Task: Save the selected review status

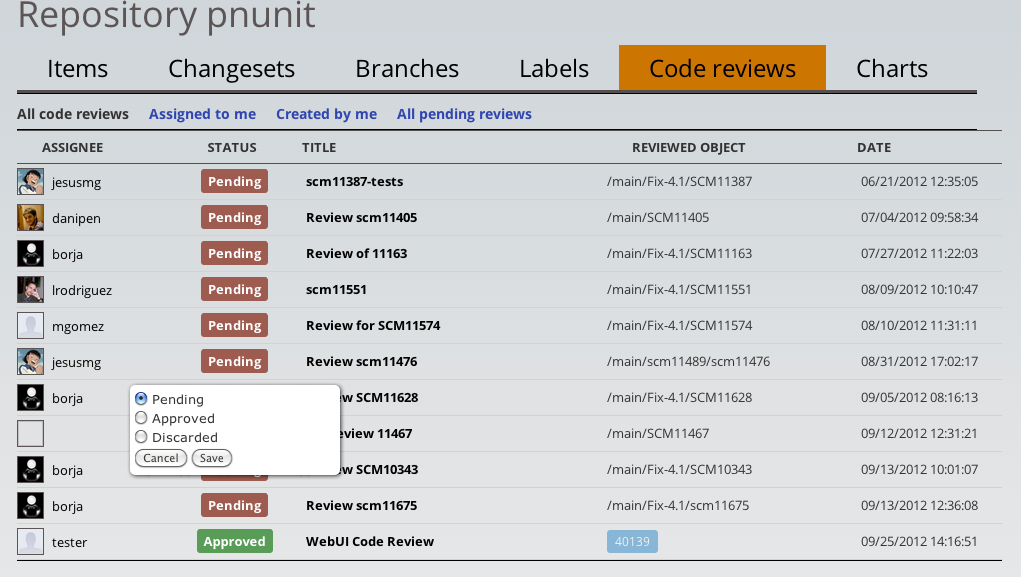Action: [211, 458]
